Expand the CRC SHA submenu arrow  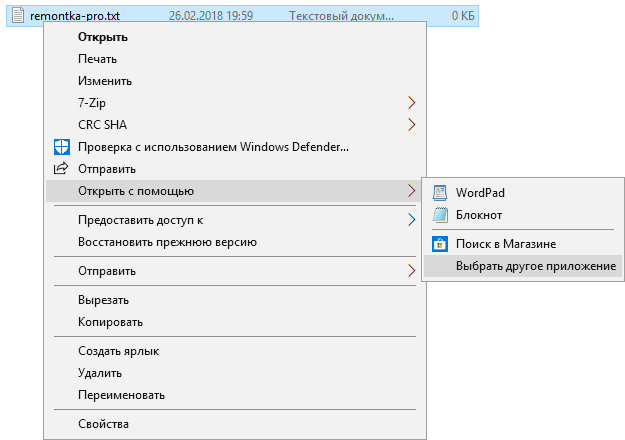click(412, 125)
